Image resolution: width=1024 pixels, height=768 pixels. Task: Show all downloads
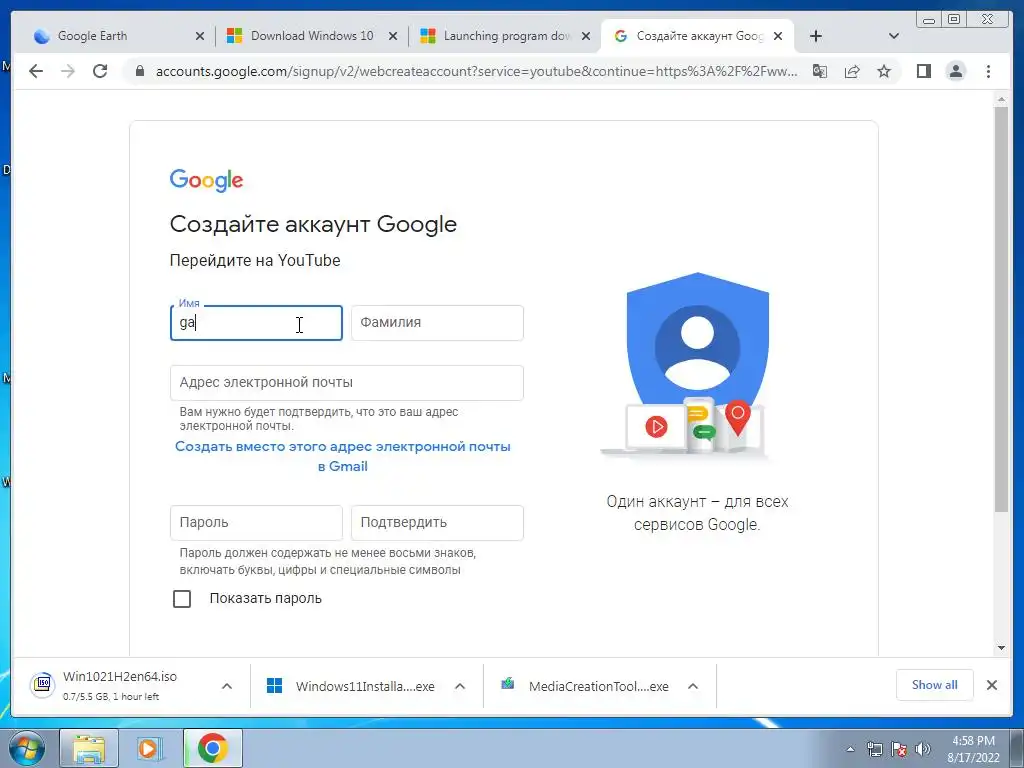pos(935,684)
